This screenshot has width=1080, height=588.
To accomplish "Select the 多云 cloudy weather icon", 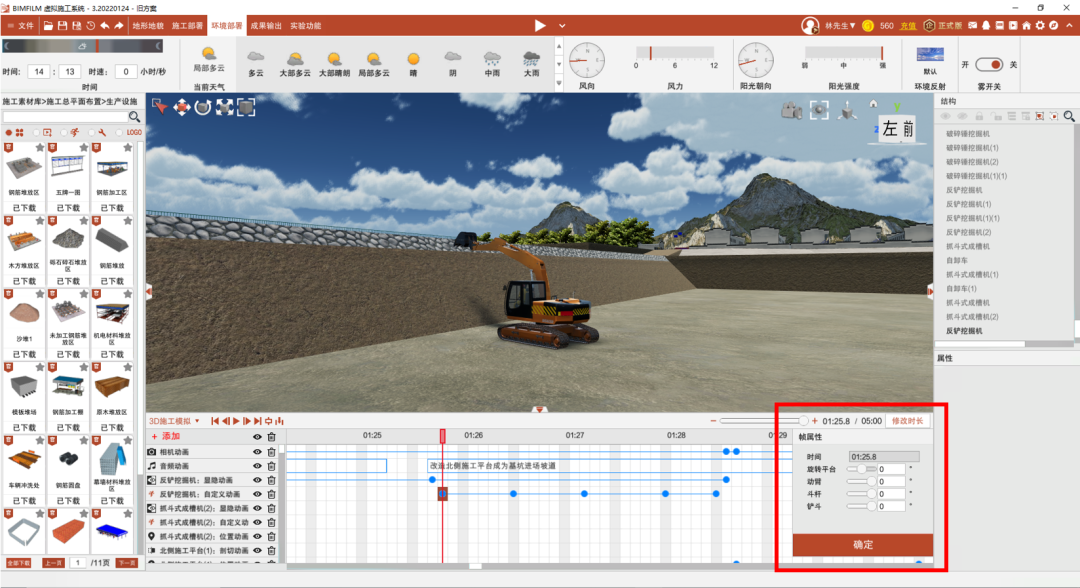I will point(256,56).
